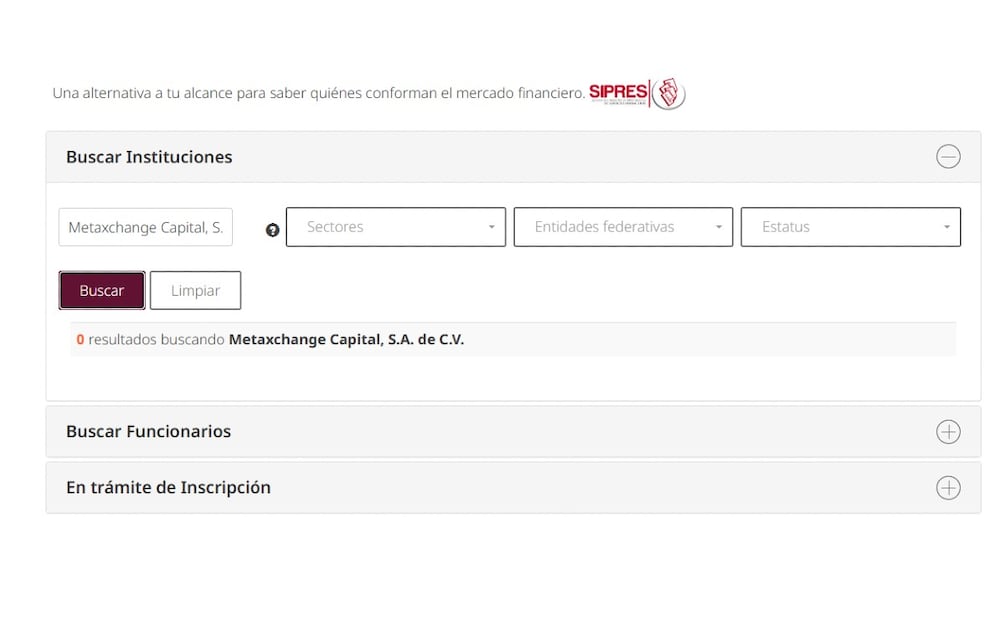Click the Buscar Funcionarios header

click(x=148, y=431)
